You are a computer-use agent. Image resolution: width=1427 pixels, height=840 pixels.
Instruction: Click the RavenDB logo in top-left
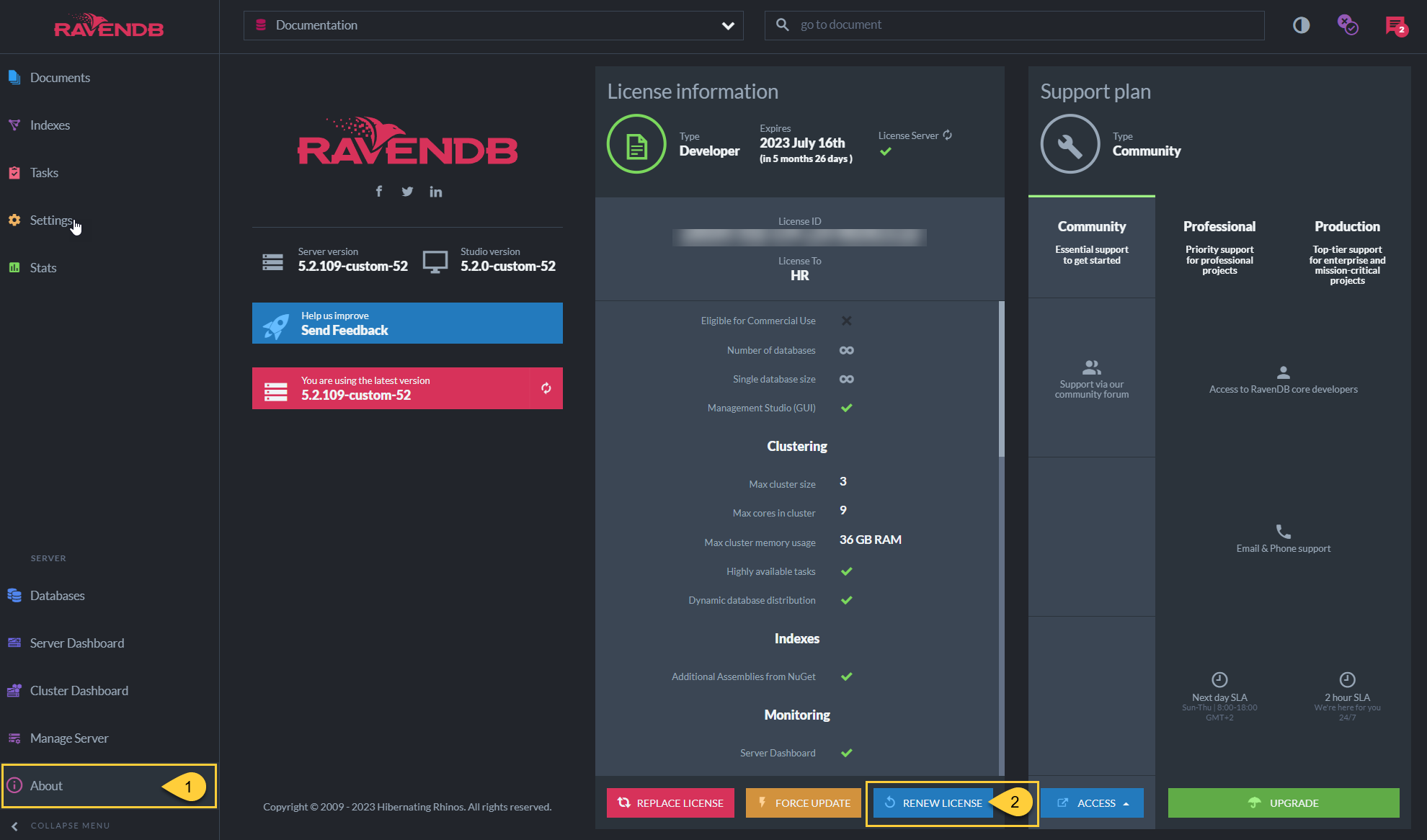pos(109,26)
